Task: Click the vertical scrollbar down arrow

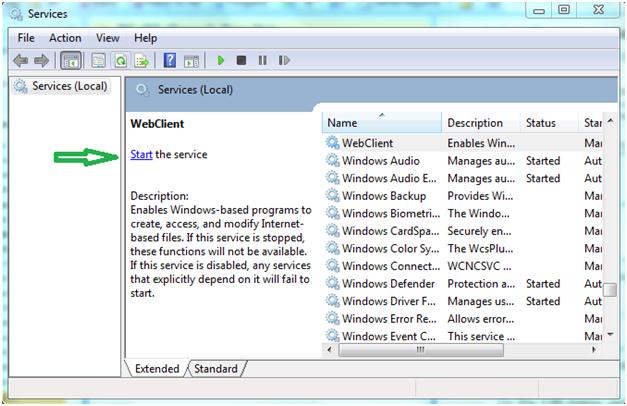Action: [x=609, y=334]
